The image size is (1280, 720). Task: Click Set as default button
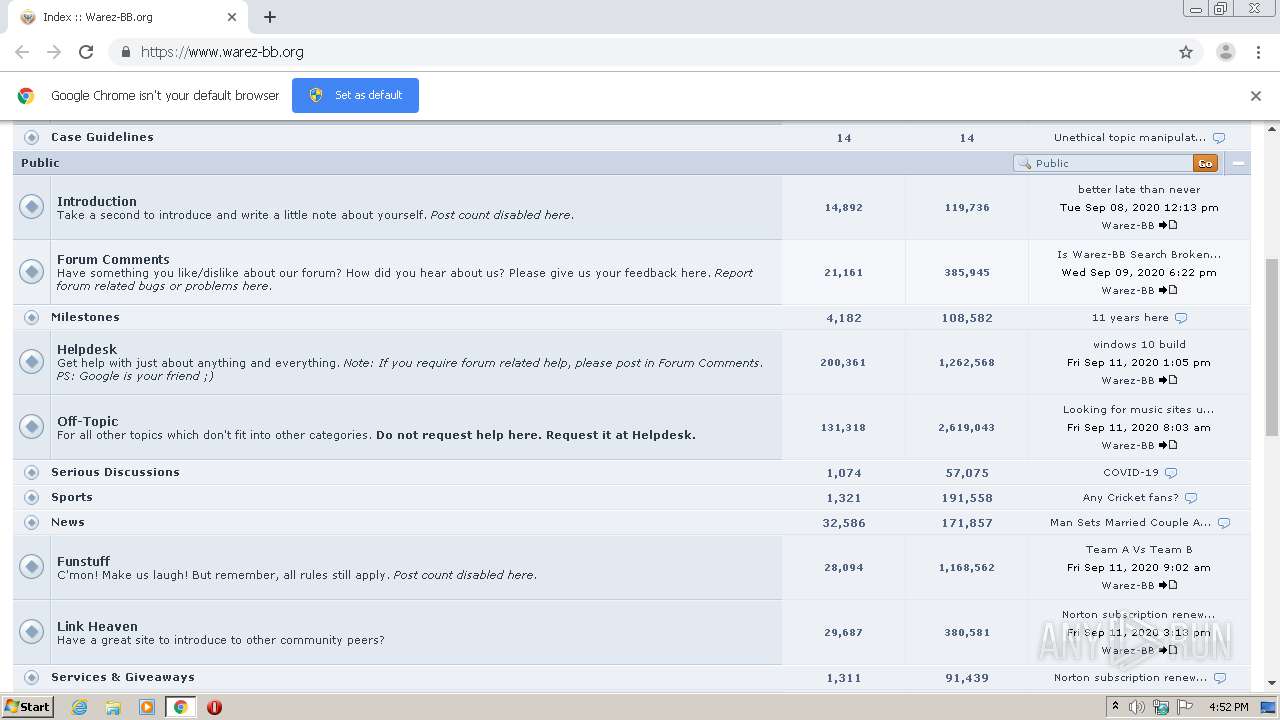pos(355,95)
